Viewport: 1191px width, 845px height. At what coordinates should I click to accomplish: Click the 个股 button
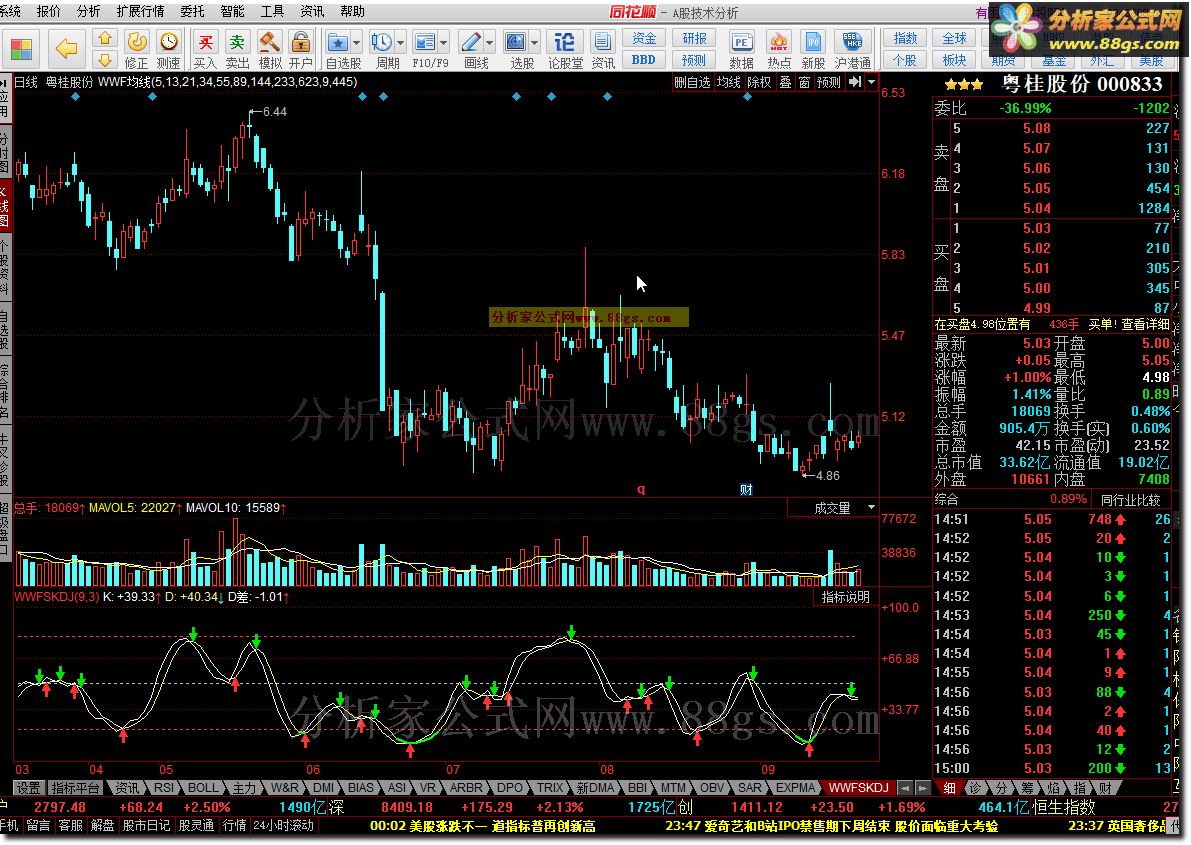pos(905,59)
